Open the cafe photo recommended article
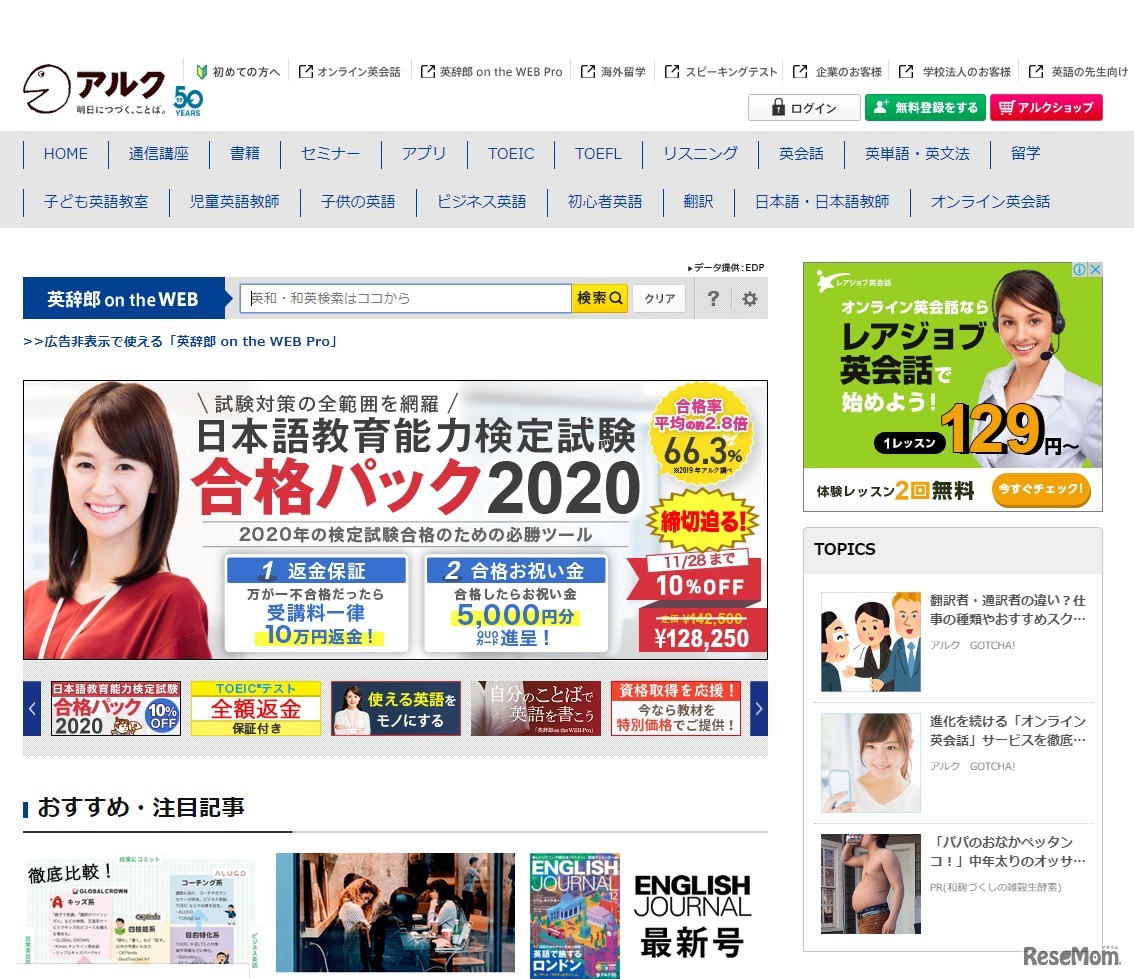This screenshot has height=979, width=1134. (395, 912)
